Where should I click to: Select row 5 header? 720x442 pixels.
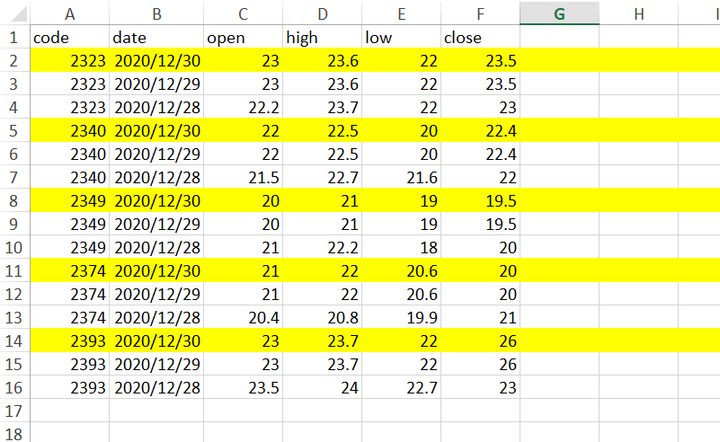14,131
